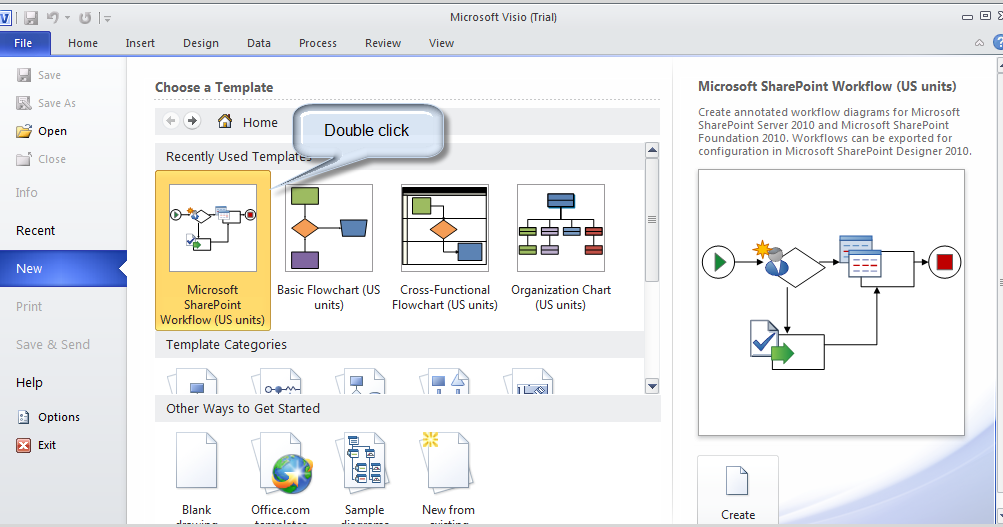Click template list scroll down arrow

(652, 386)
